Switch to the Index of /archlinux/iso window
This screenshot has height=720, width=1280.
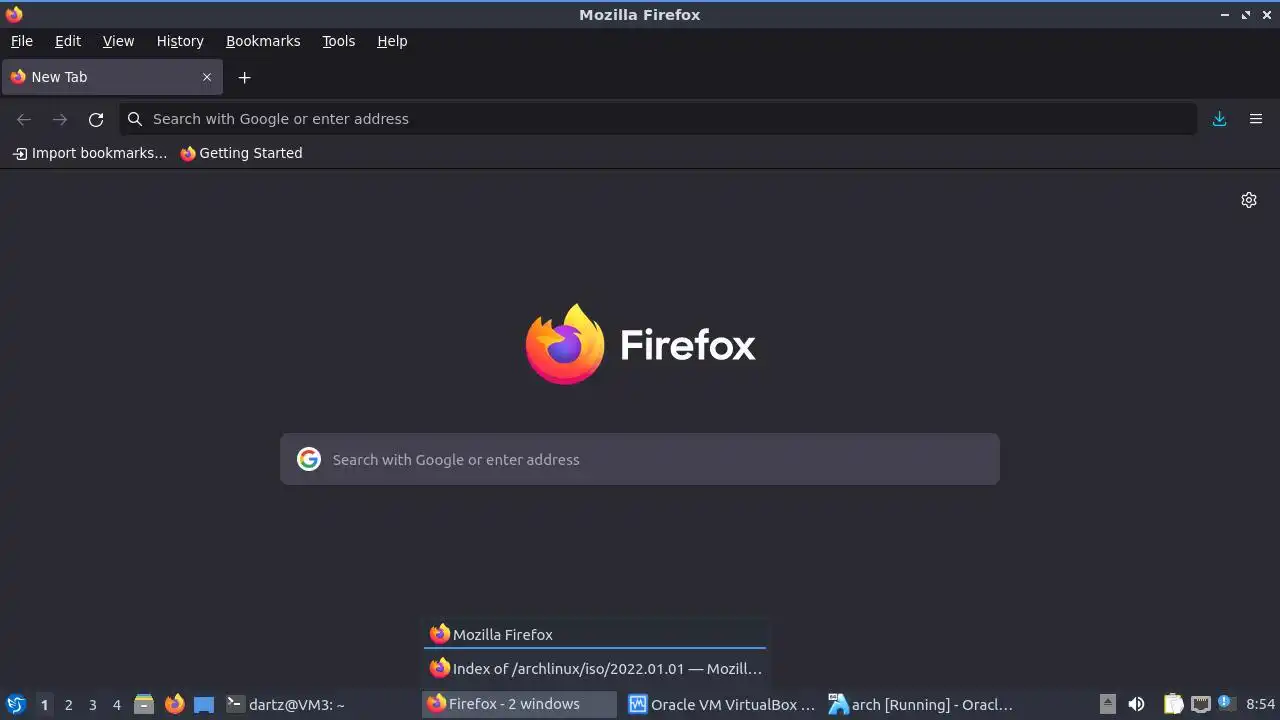(x=595, y=668)
